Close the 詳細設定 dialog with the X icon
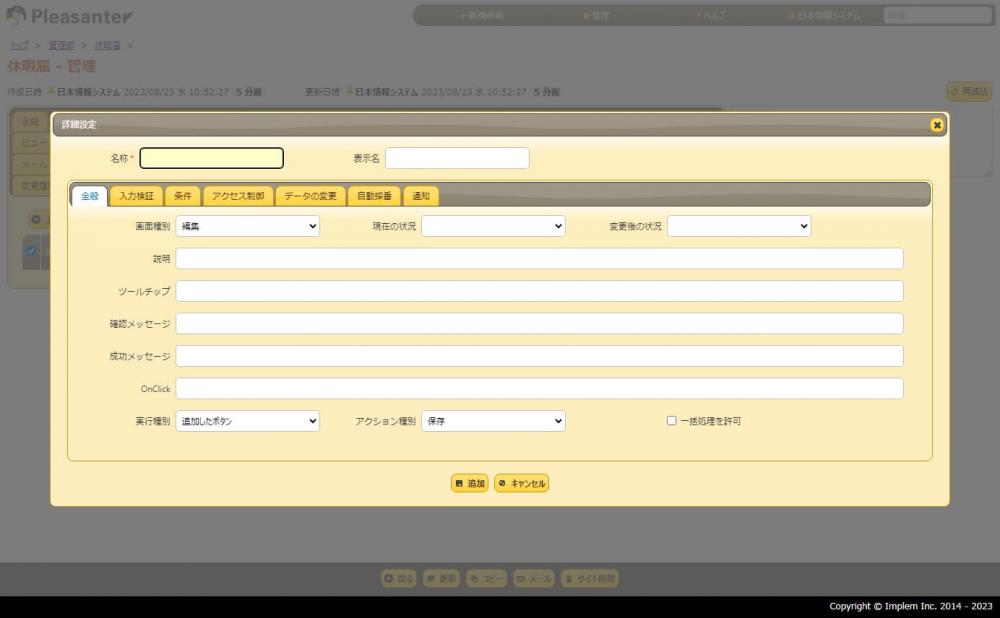 pos(936,125)
